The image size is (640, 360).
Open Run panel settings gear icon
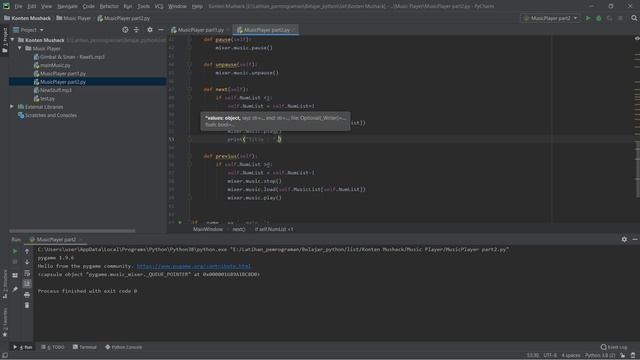pos(624,240)
